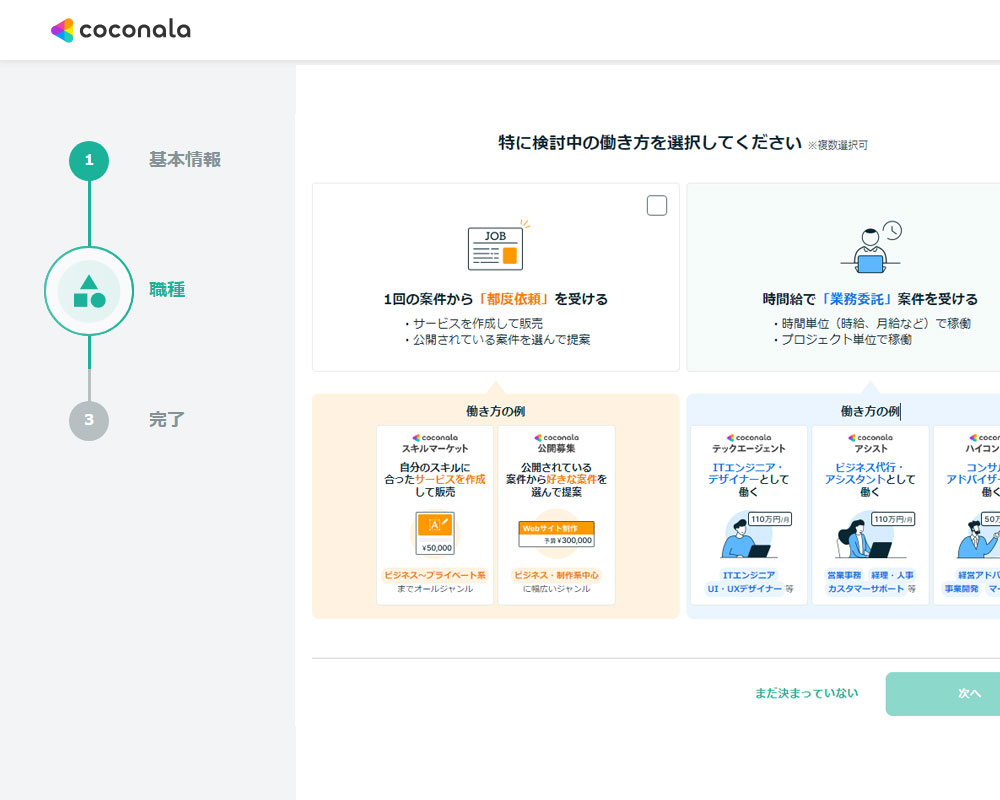
Task: Click まだ決まっていない link
Action: [x=806, y=693]
